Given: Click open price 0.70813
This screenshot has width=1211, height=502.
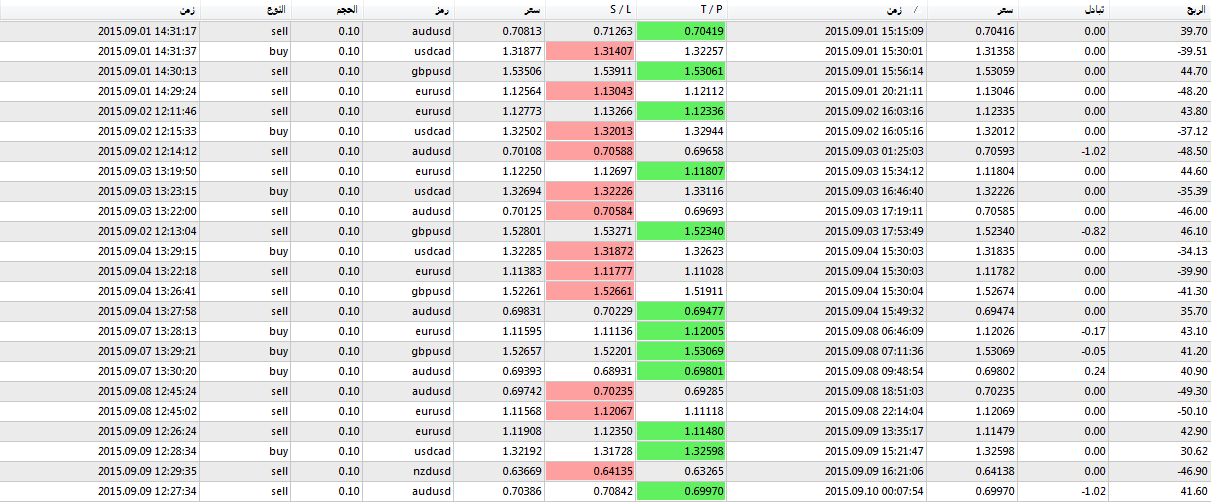Looking at the screenshot, I should pyautogui.click(x=522, y=31).
